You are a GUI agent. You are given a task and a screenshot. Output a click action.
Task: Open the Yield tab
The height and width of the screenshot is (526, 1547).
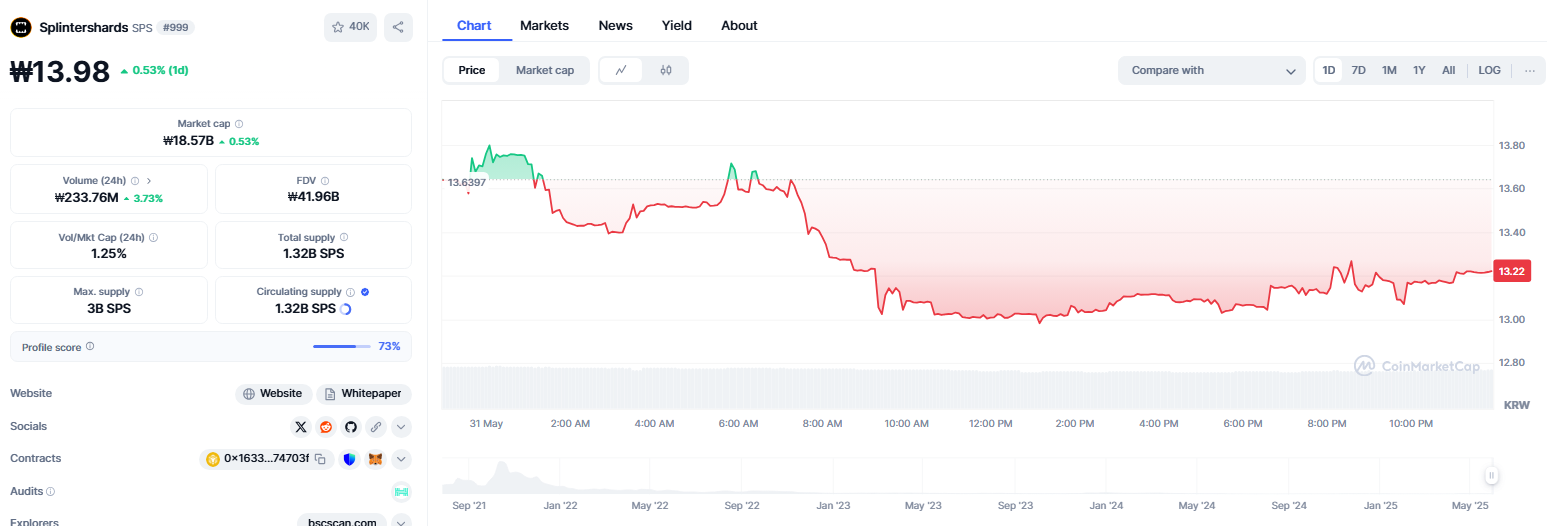677,25
